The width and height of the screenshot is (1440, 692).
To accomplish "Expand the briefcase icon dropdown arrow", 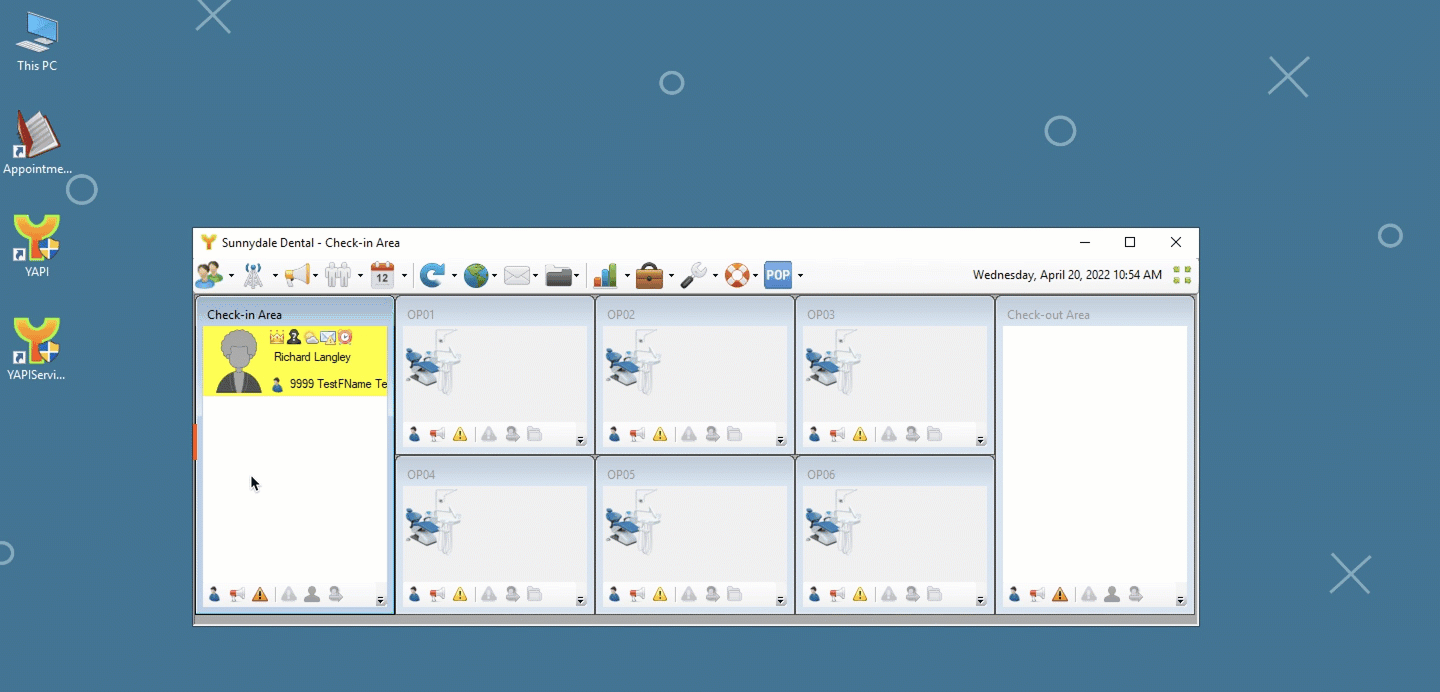I will point(671,276).
